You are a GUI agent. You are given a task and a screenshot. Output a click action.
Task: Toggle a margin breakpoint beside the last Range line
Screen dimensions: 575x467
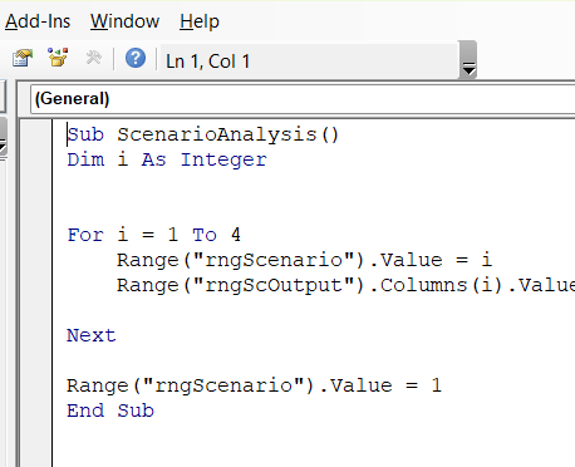36,385
